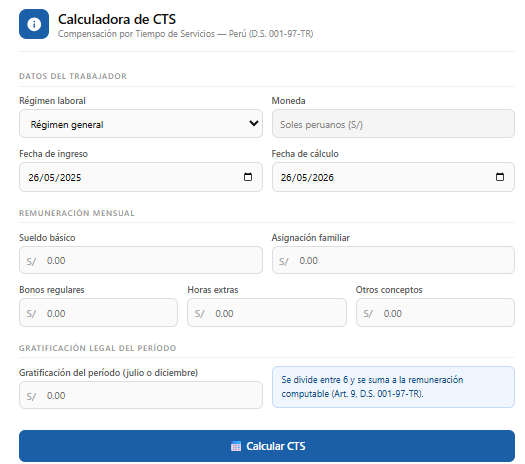Click the Horas extras amount field
The width and height of the screenshot is (525, 464).
point(267,313)
